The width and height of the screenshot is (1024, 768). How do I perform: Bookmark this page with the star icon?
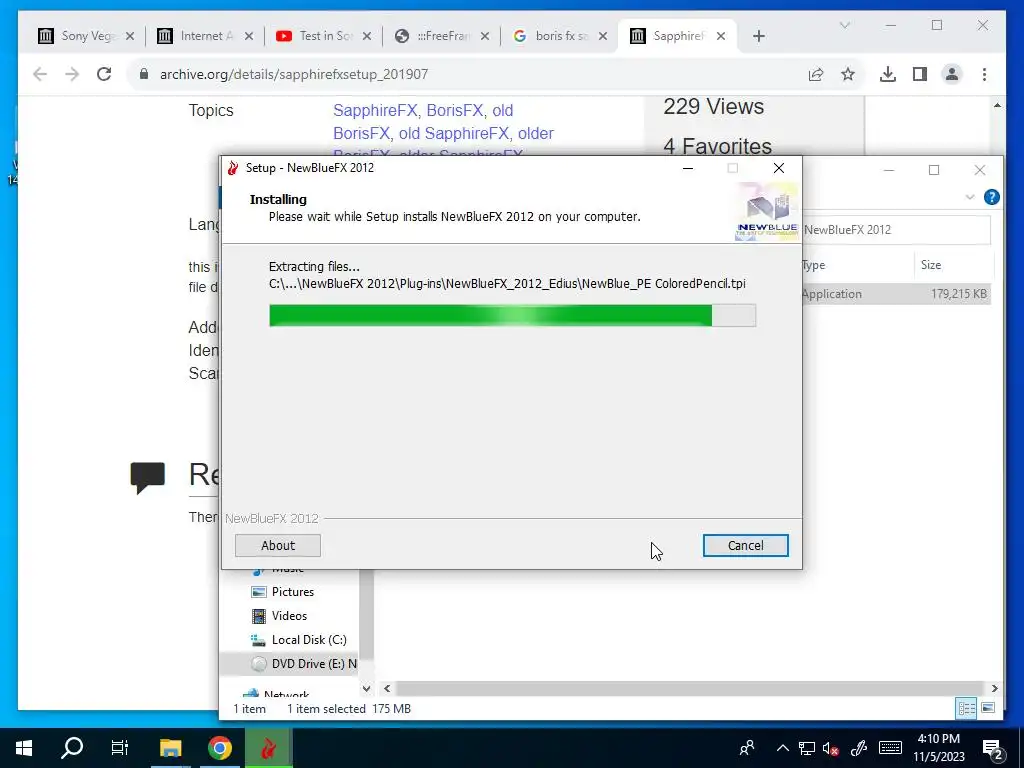pyautogui.click(x=848, y=74)
